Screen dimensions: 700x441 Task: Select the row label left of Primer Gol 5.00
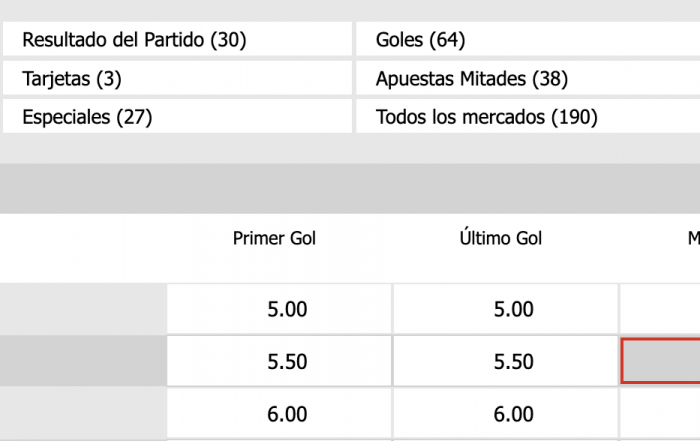coord(82,309)
